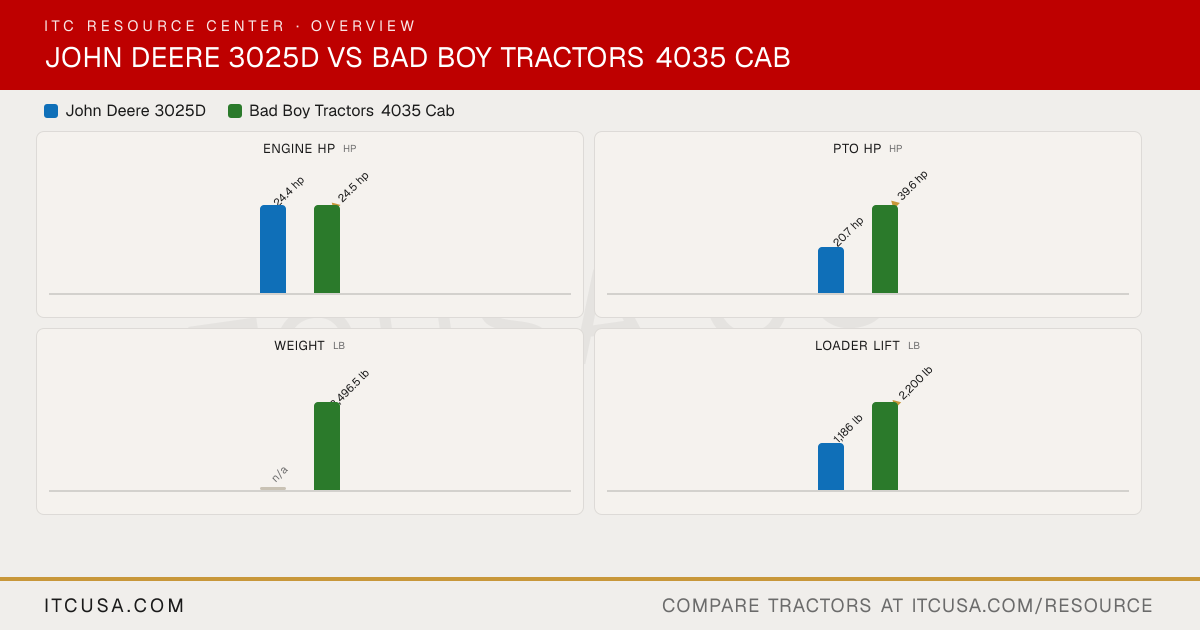Open the ITCUSA.COM footer link
Viewport: 1200px width, 630px height.
(x=115, y=606)
